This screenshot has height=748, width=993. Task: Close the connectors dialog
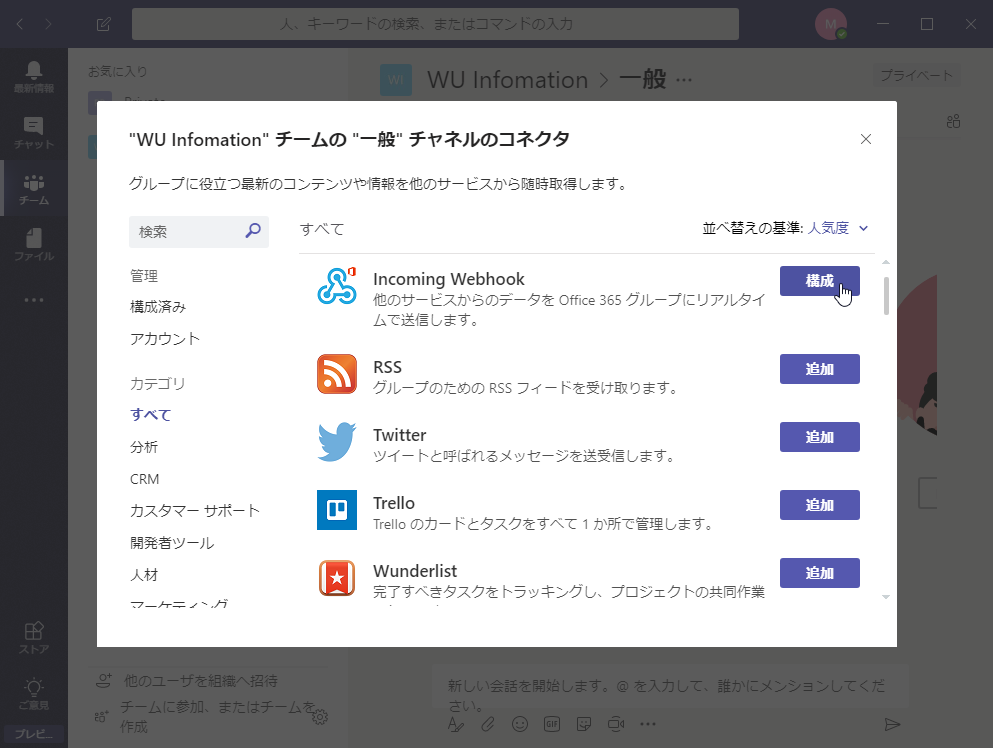(866, 139)
